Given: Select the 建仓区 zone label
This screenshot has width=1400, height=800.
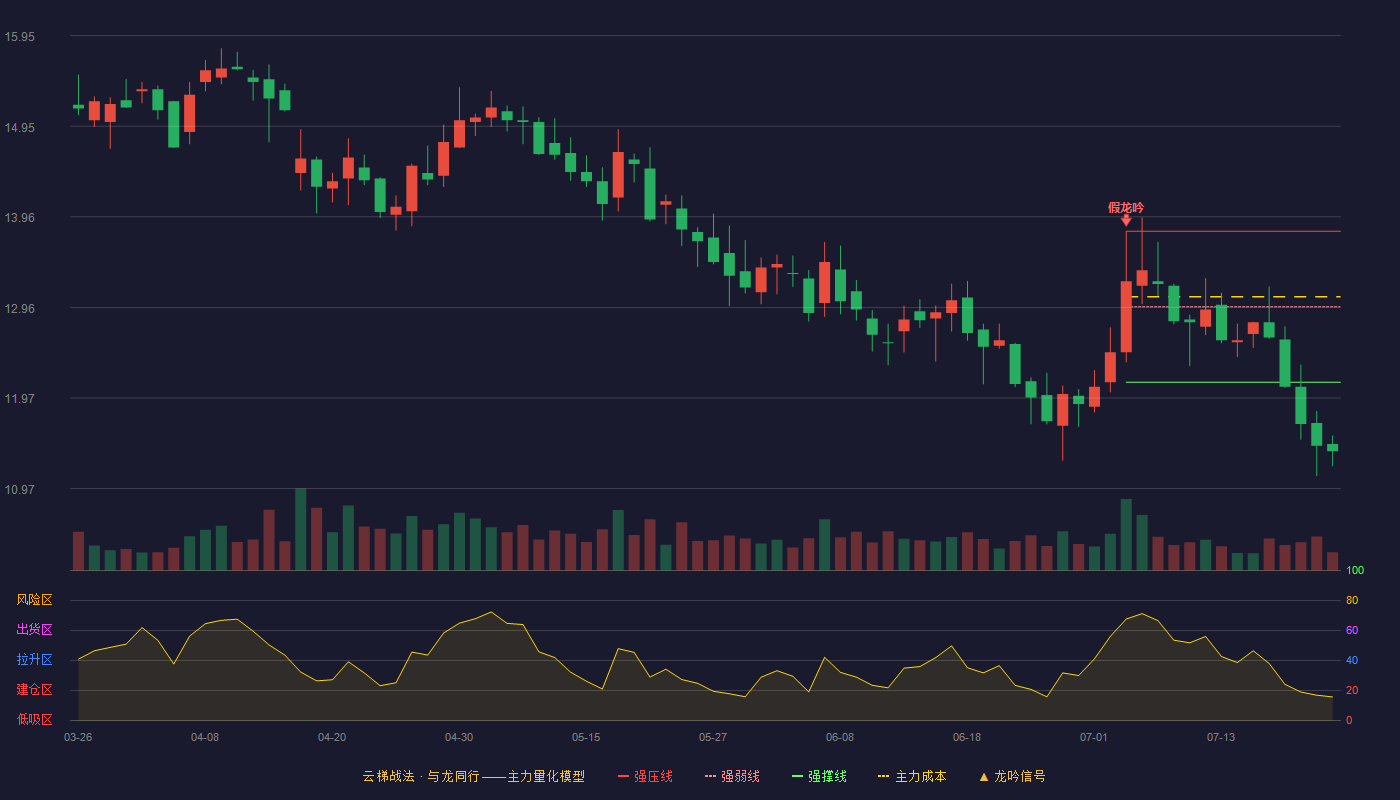Looking at the screenshot, I should pos(34,690).
